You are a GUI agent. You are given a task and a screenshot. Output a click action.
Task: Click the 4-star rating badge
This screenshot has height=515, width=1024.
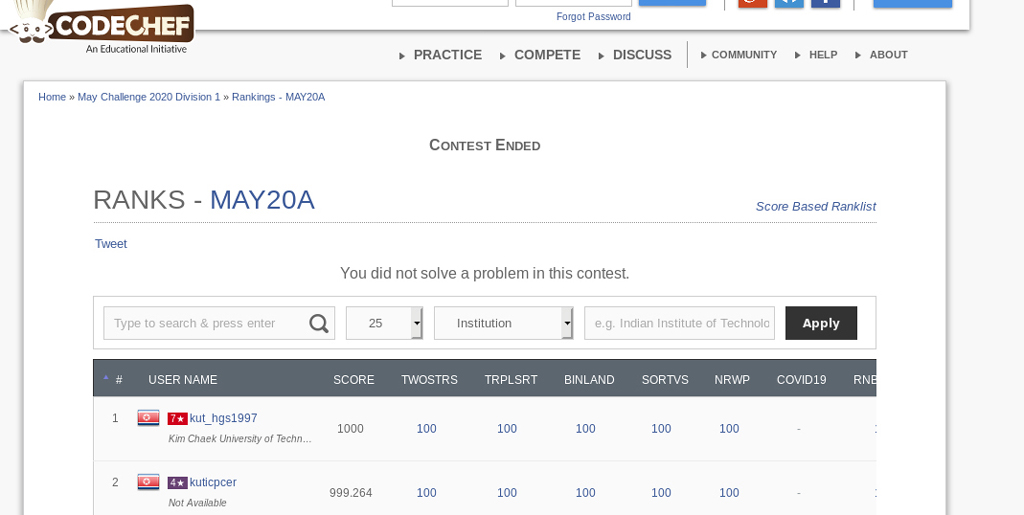point(177,483)
